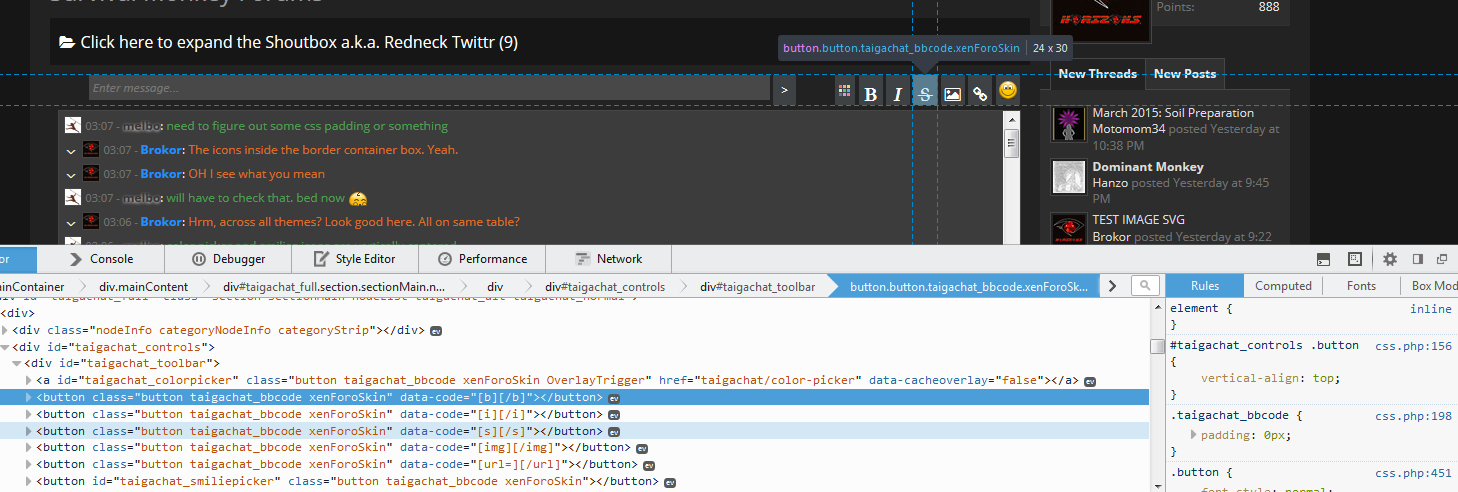This screenshot has width=1458, height=492.
Task: Expand the padding property in .taigachat_bbcode rule
Action: point(1193,435)
